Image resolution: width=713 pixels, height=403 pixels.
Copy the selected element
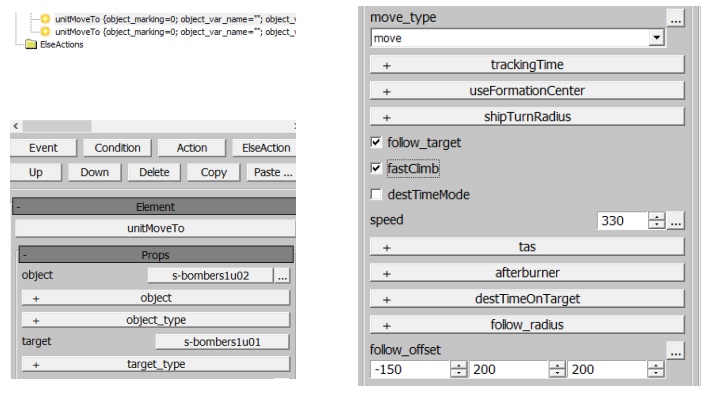coord(214,172)
